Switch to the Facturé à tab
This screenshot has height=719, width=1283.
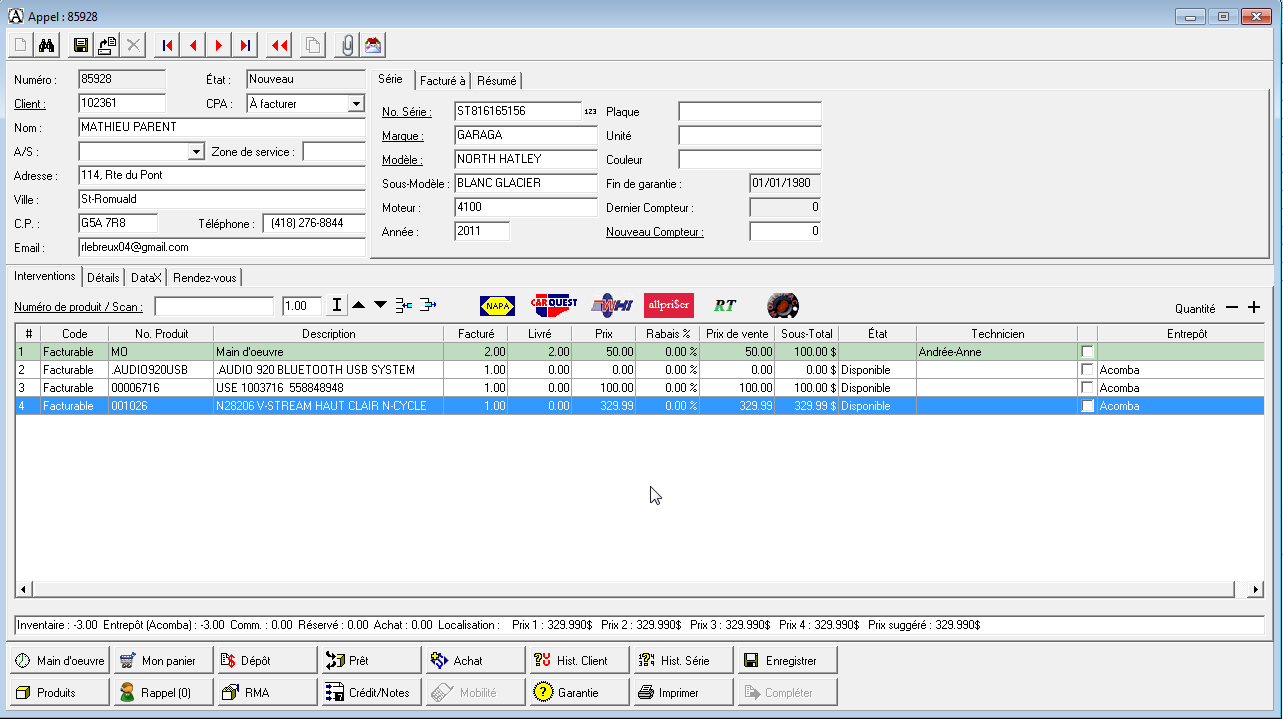(x=442, y=81)
